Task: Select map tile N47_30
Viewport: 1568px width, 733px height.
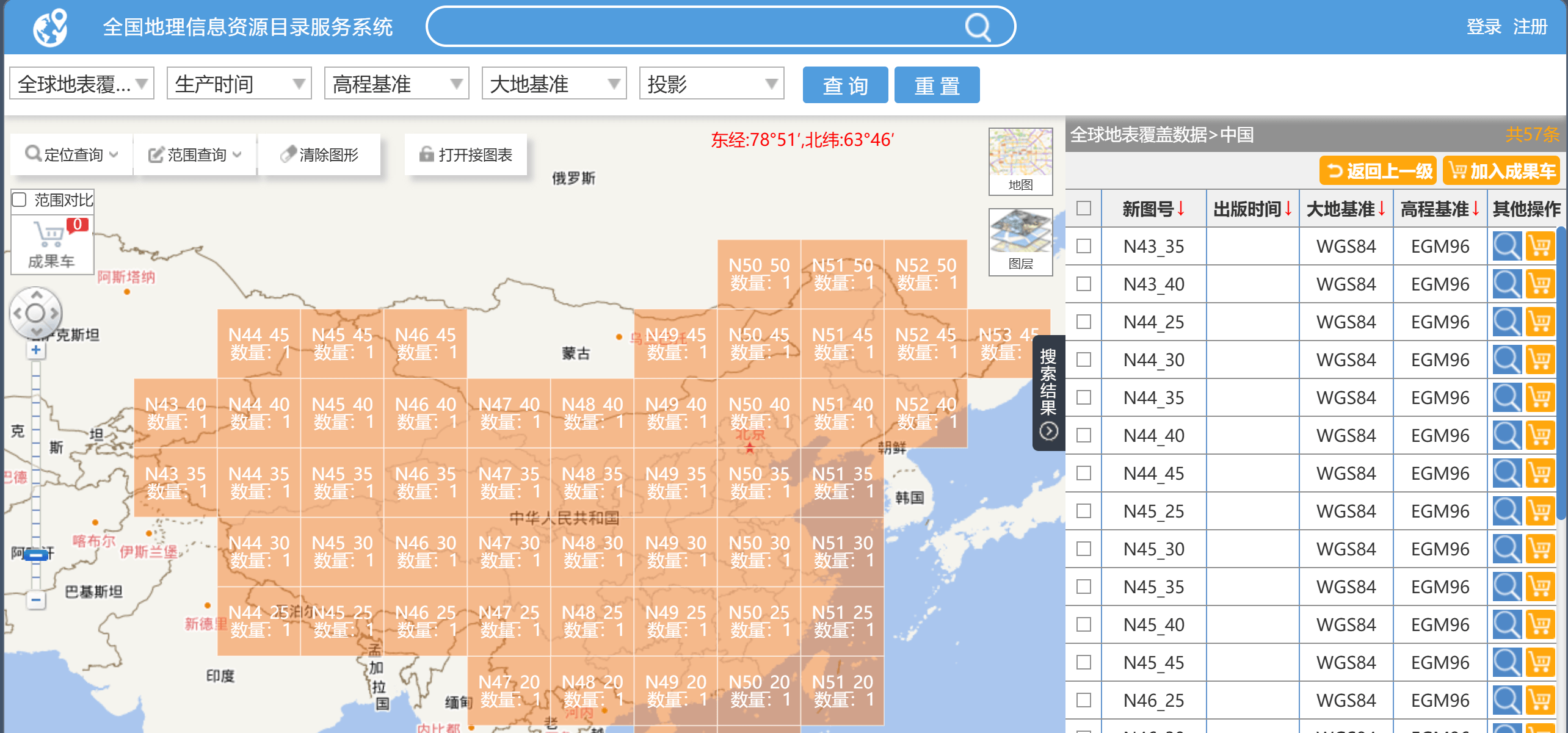Action: click(509, 552)
